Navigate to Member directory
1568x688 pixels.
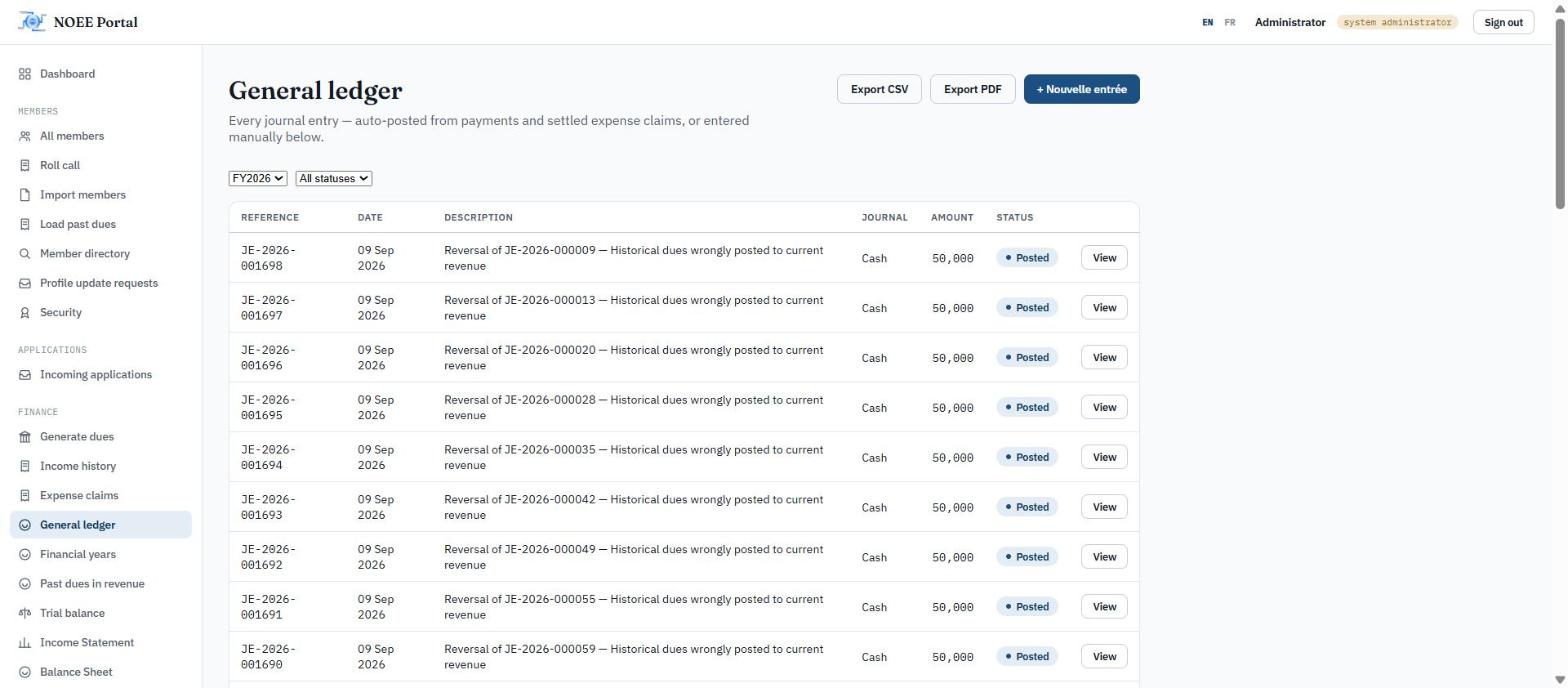(x=85, y=254)
